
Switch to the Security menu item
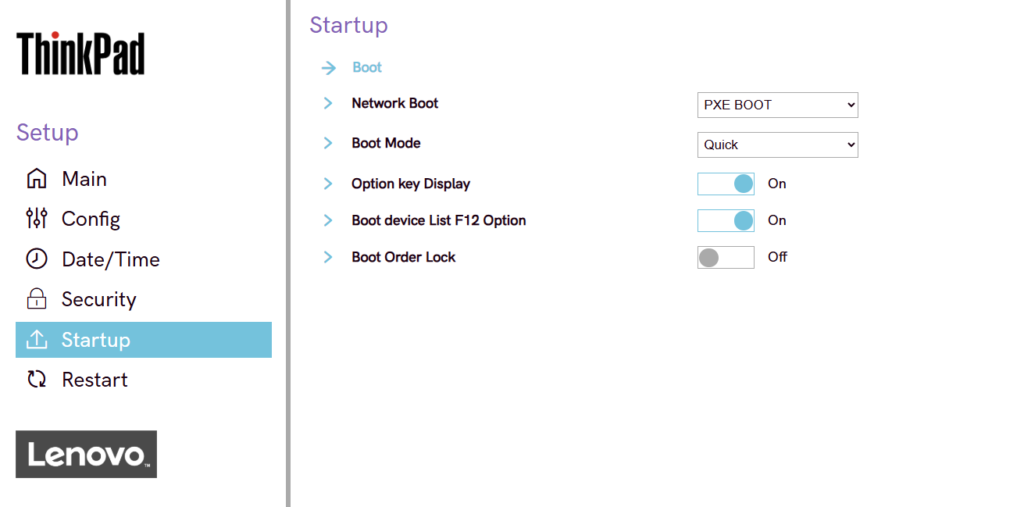(x=98, y=299)
